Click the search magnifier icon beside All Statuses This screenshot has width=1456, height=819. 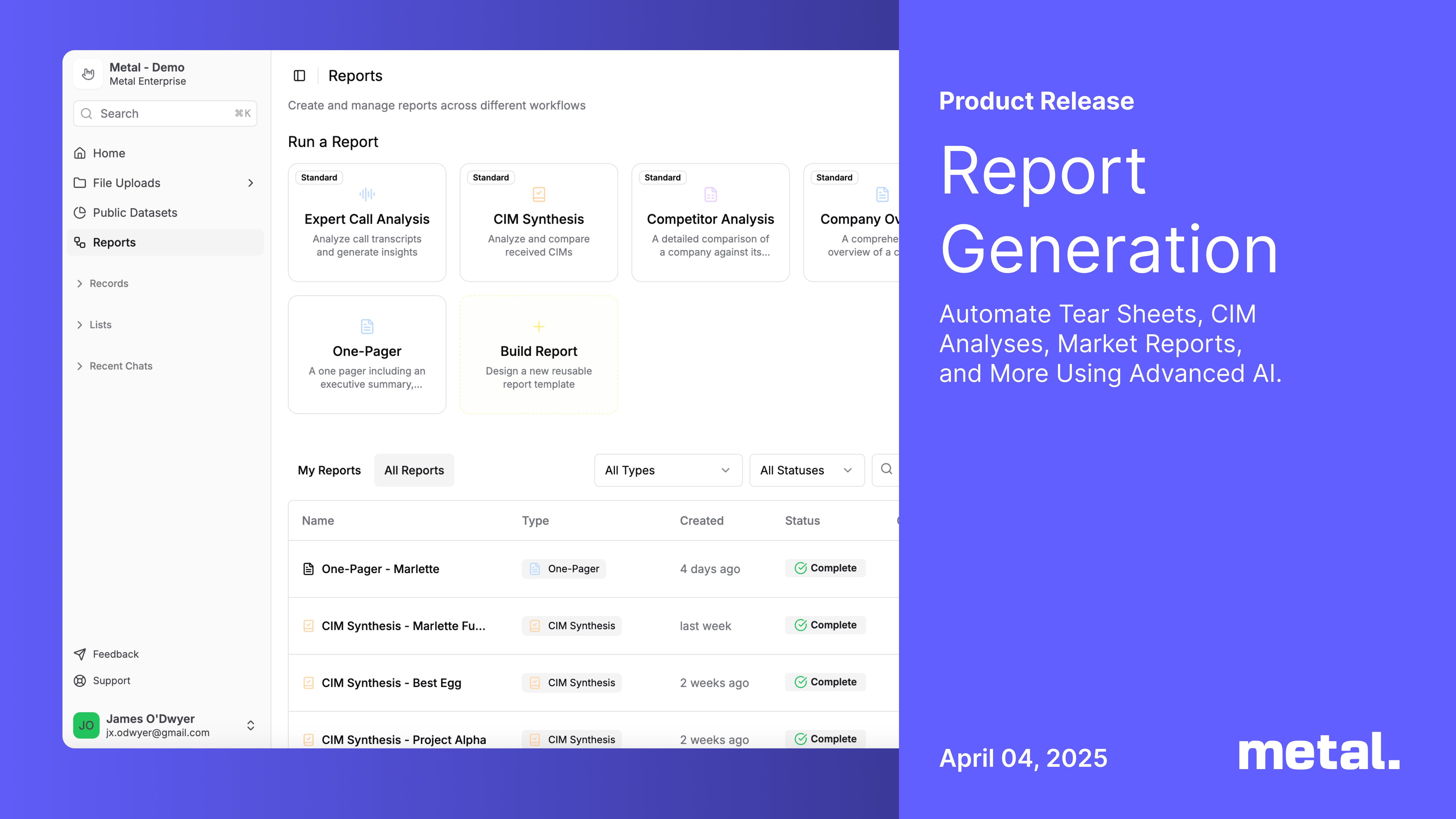[886, 469]
